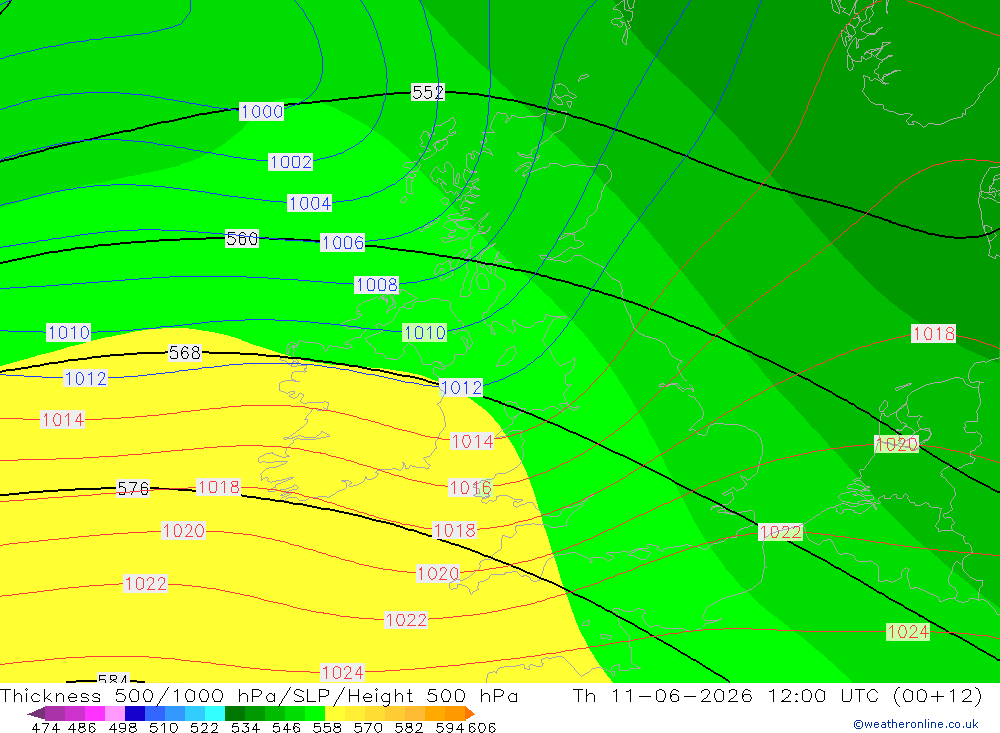Click the 498 legend value

pos(123,728)
